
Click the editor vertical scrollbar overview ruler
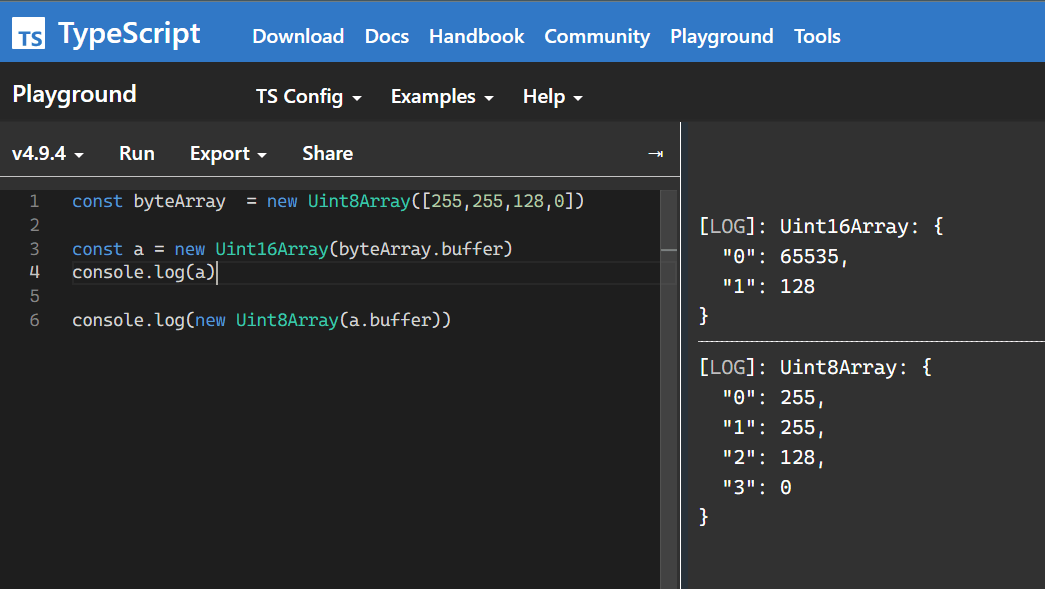click(668, 389)
